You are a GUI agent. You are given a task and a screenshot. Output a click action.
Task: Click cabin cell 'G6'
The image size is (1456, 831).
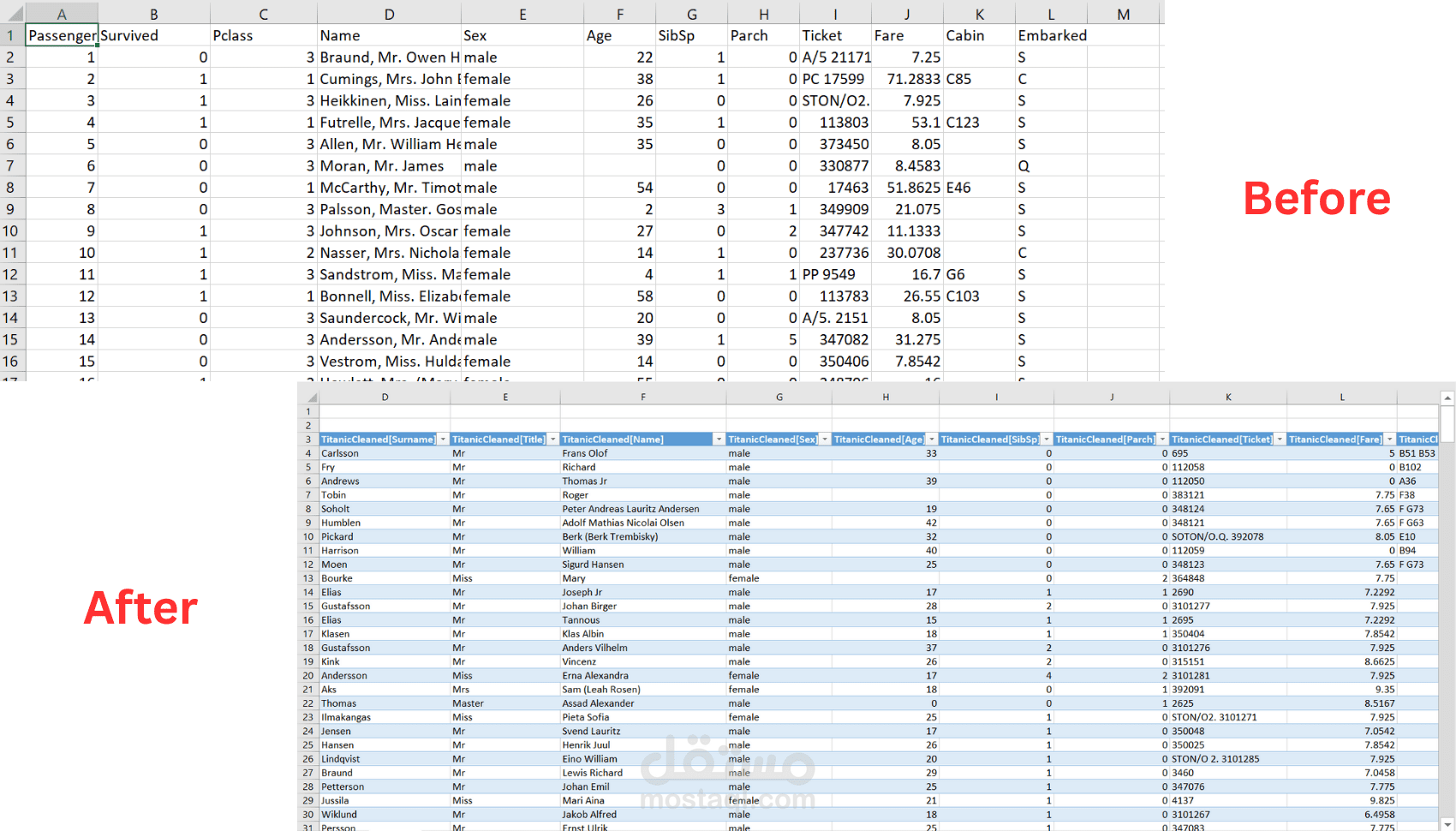[x=980, y=274]
